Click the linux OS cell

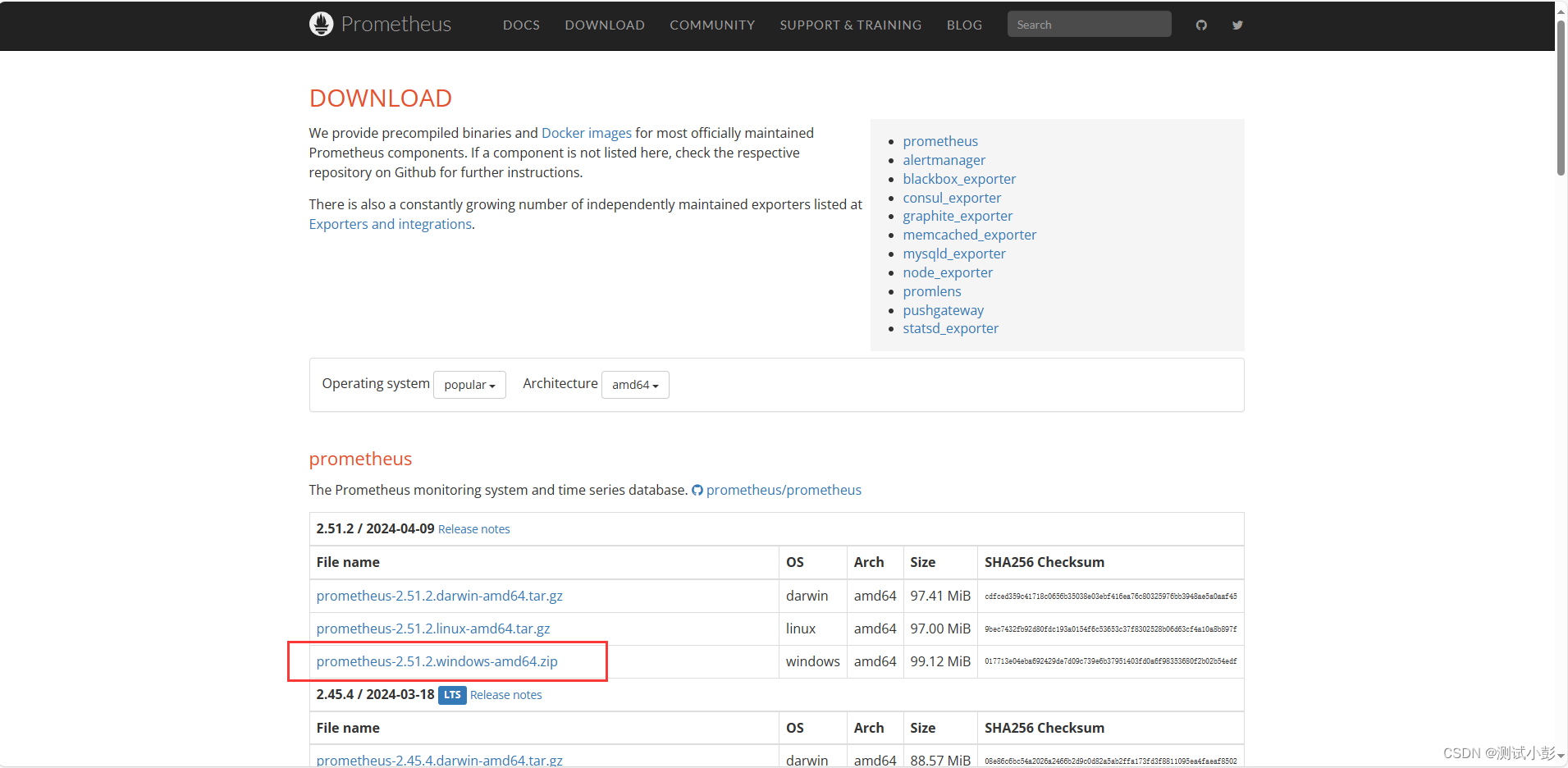click(812, 629)
